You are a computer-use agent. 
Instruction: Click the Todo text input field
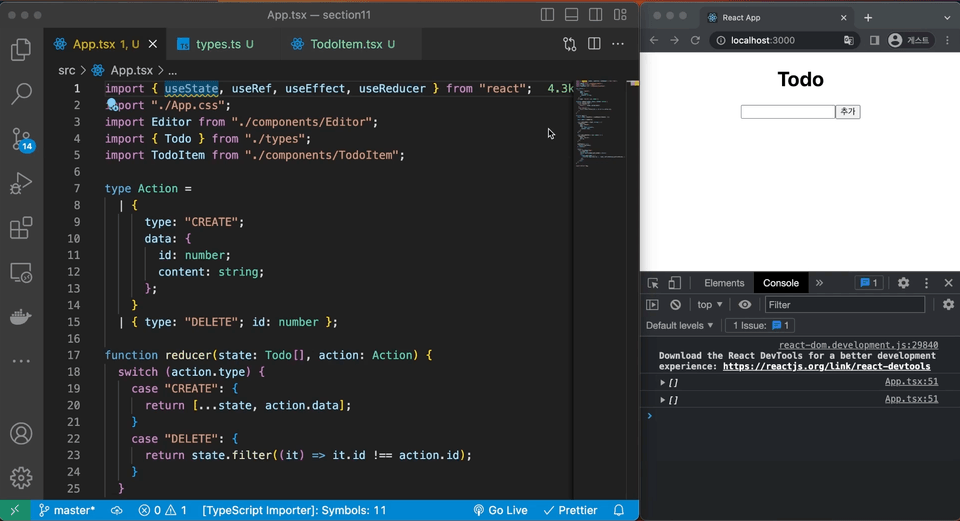point(787,112)
